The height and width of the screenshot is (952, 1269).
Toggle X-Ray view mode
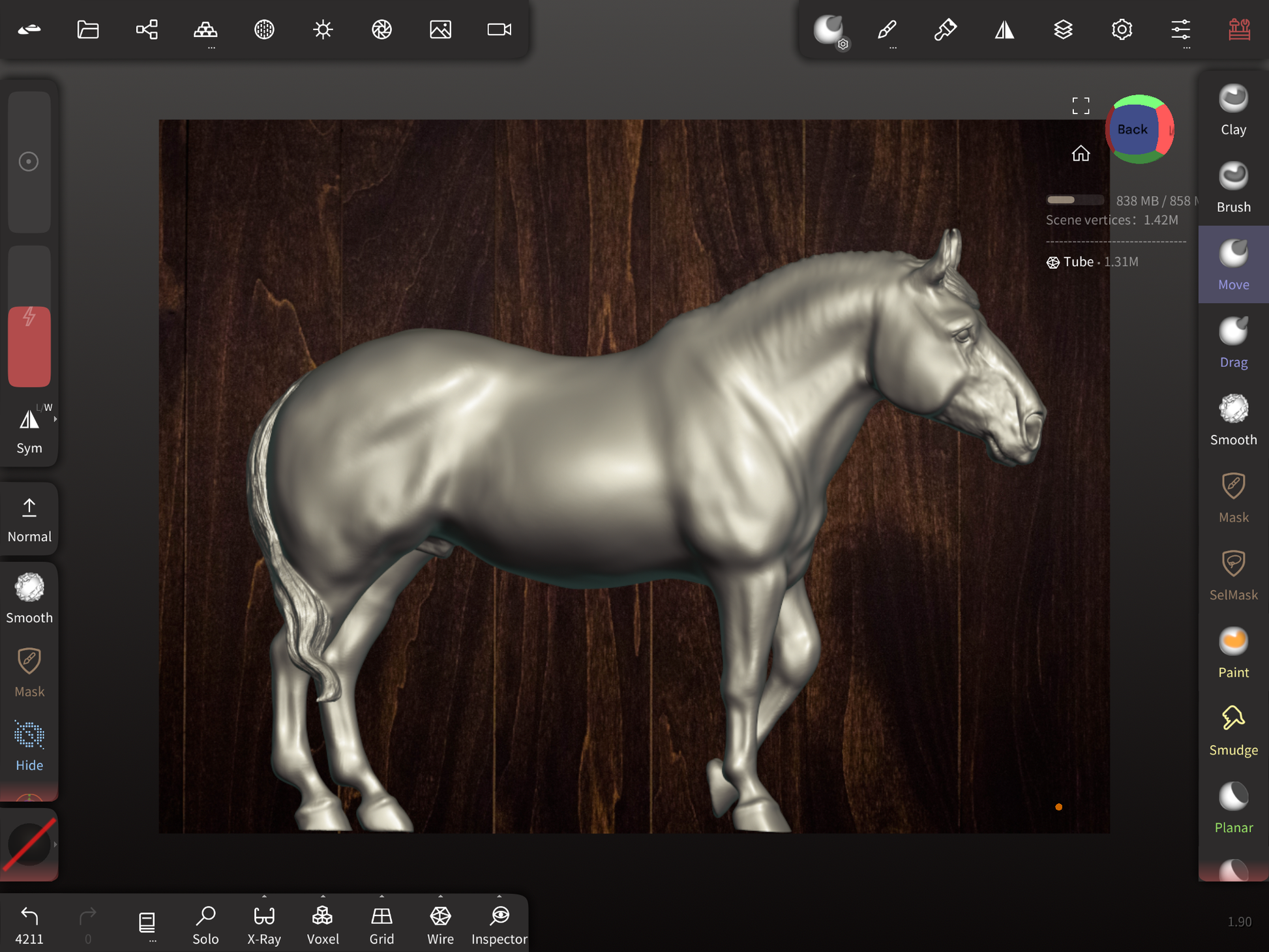[264, 924]
